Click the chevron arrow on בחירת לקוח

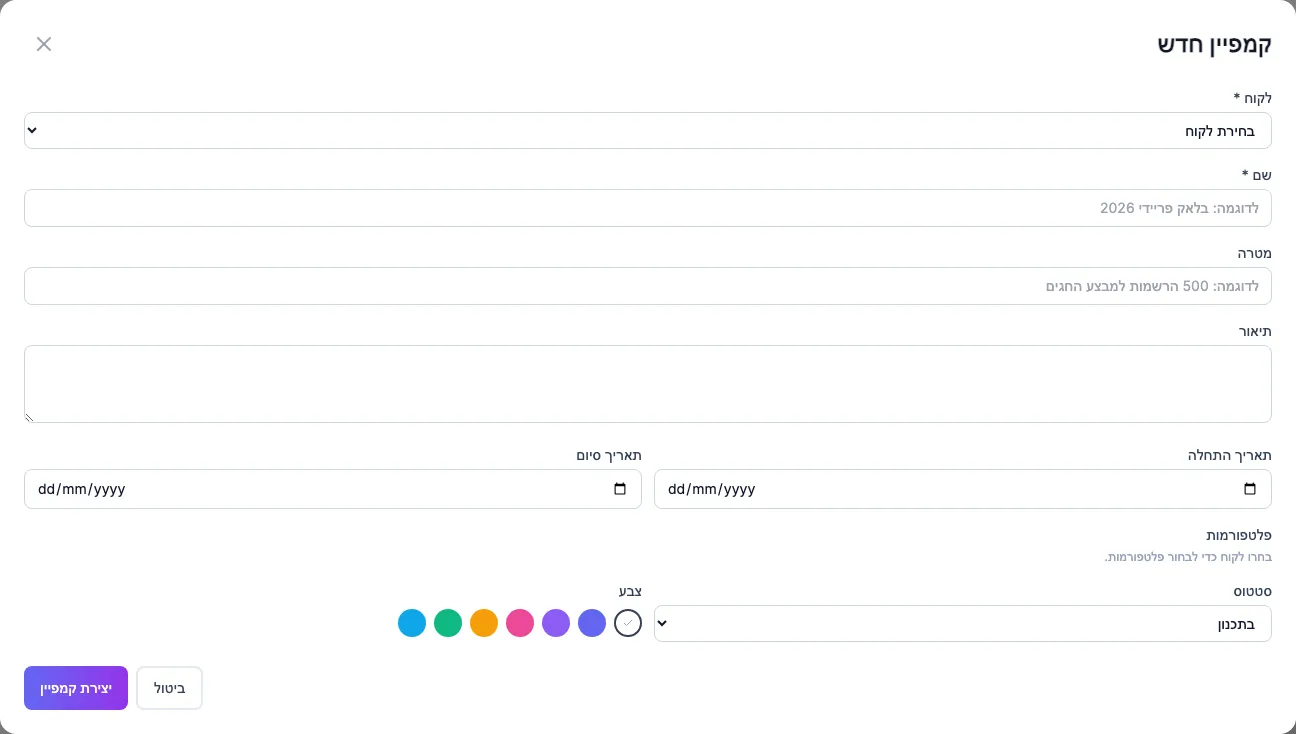click(x=32, y=130)
